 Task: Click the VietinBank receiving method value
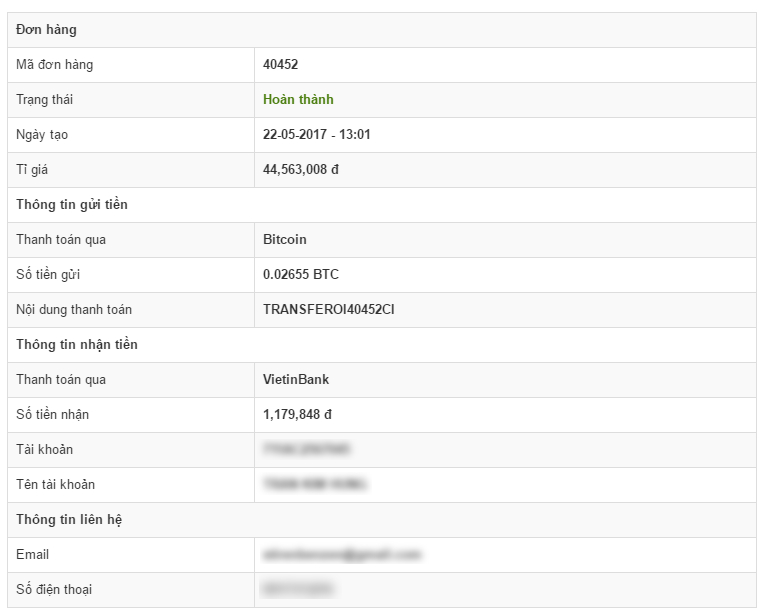pos(295,380)
